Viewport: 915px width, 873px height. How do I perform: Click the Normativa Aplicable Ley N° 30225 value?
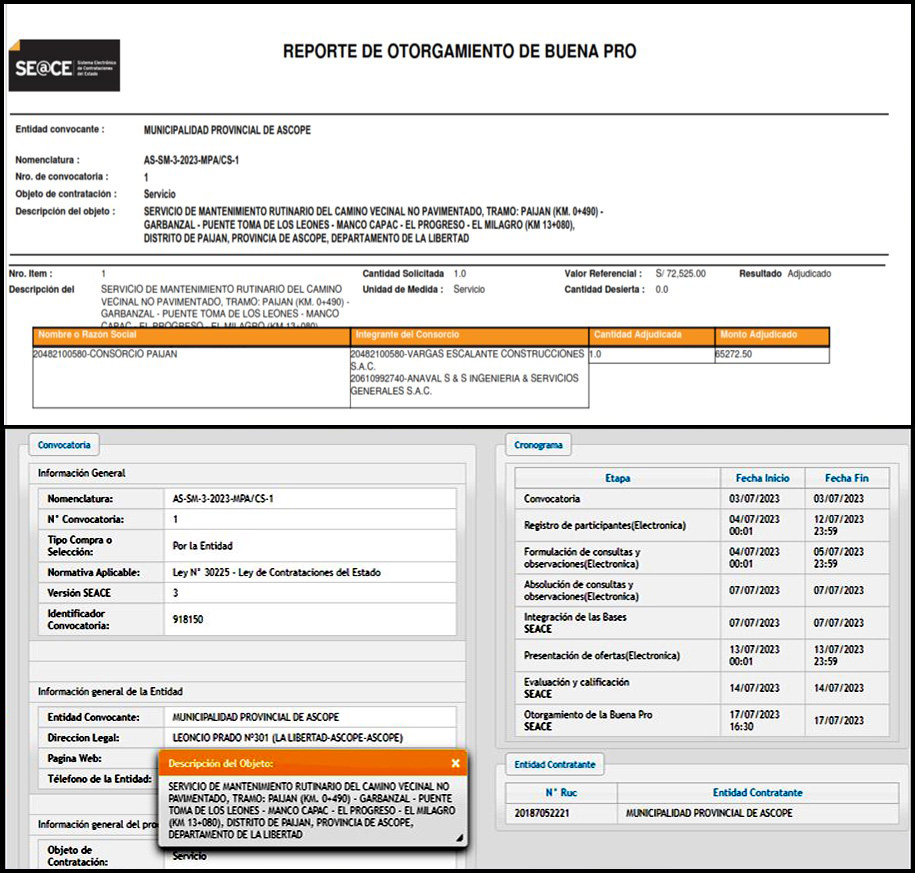(276, 572)
